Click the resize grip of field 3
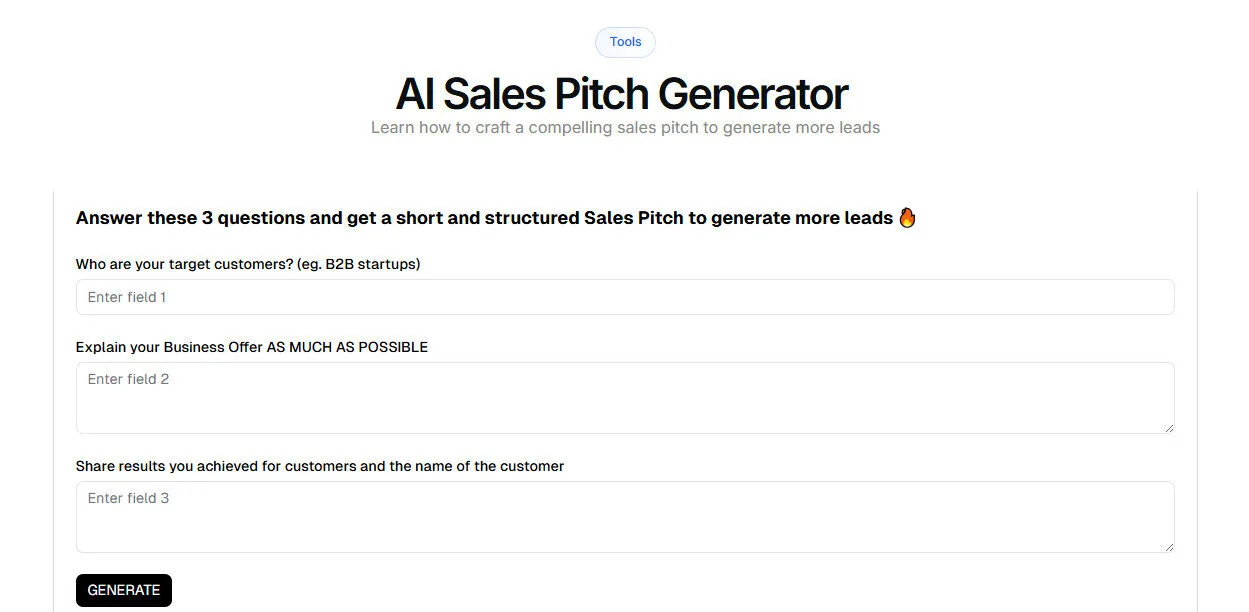Screen dimensions: 1249x612 pos(1169,549)
